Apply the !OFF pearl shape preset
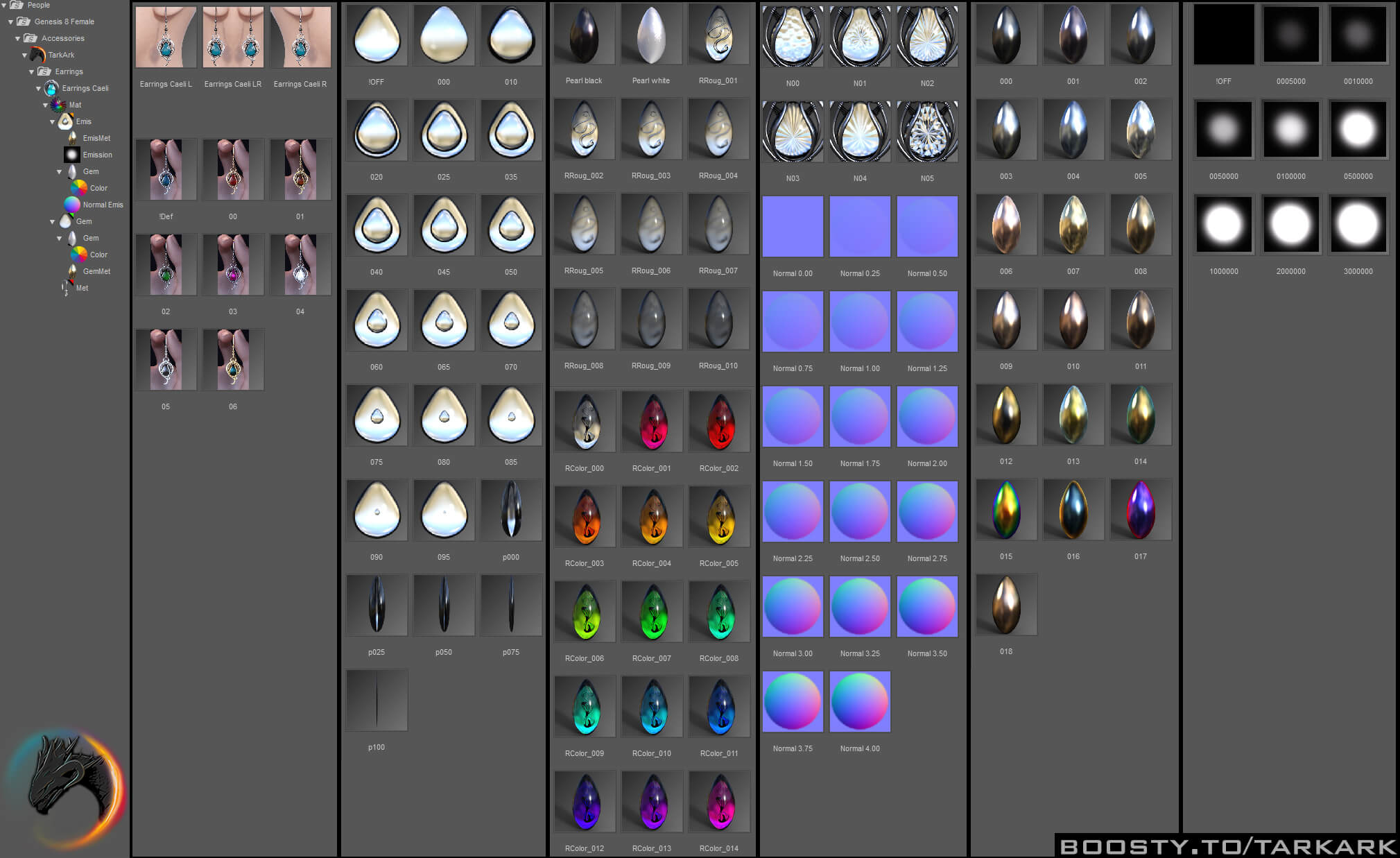Image resolution: width=1400 pixels, height=858 pixels. [x=377, y=35]
